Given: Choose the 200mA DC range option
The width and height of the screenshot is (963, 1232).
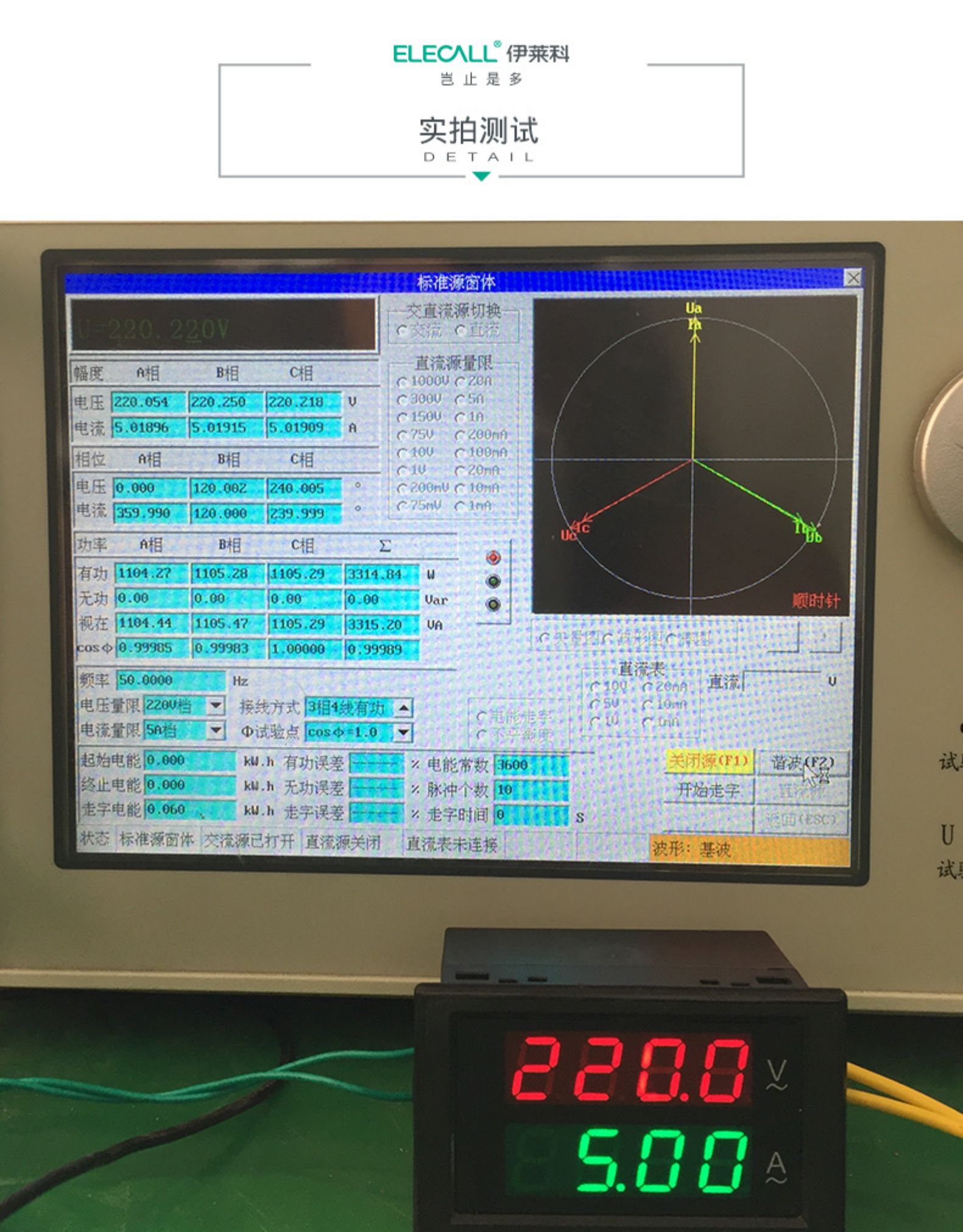Looking at the screenshot, I should click(x=460, y=435).
